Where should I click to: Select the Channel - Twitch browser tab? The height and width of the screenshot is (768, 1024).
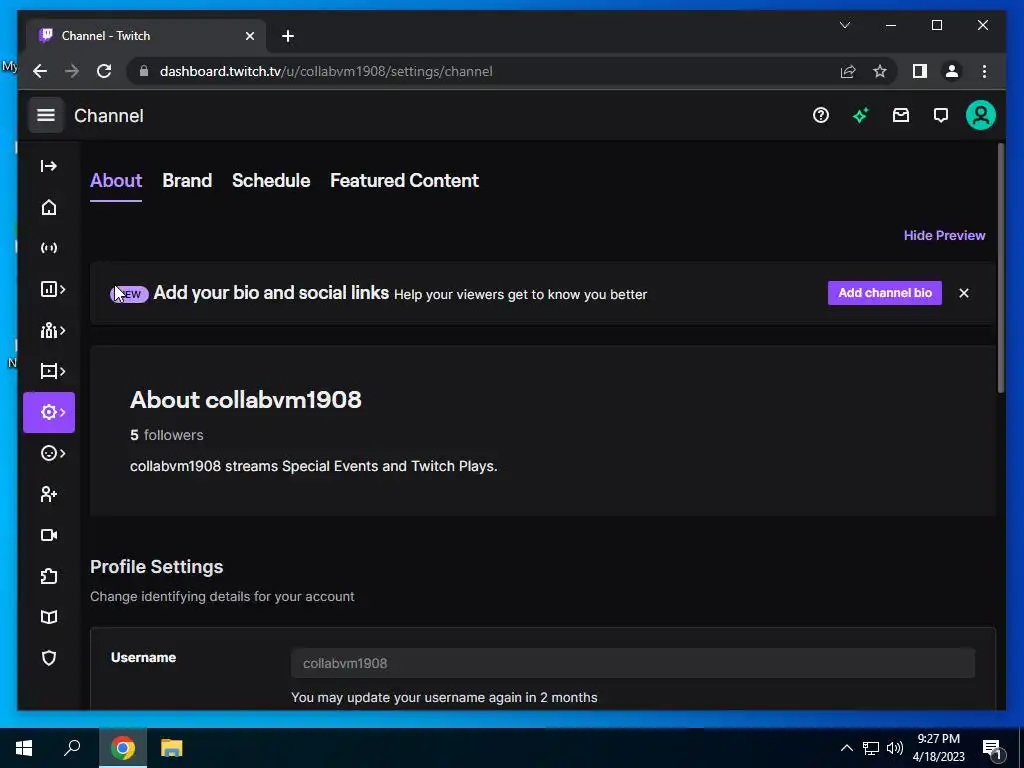(x=146, y=36)
